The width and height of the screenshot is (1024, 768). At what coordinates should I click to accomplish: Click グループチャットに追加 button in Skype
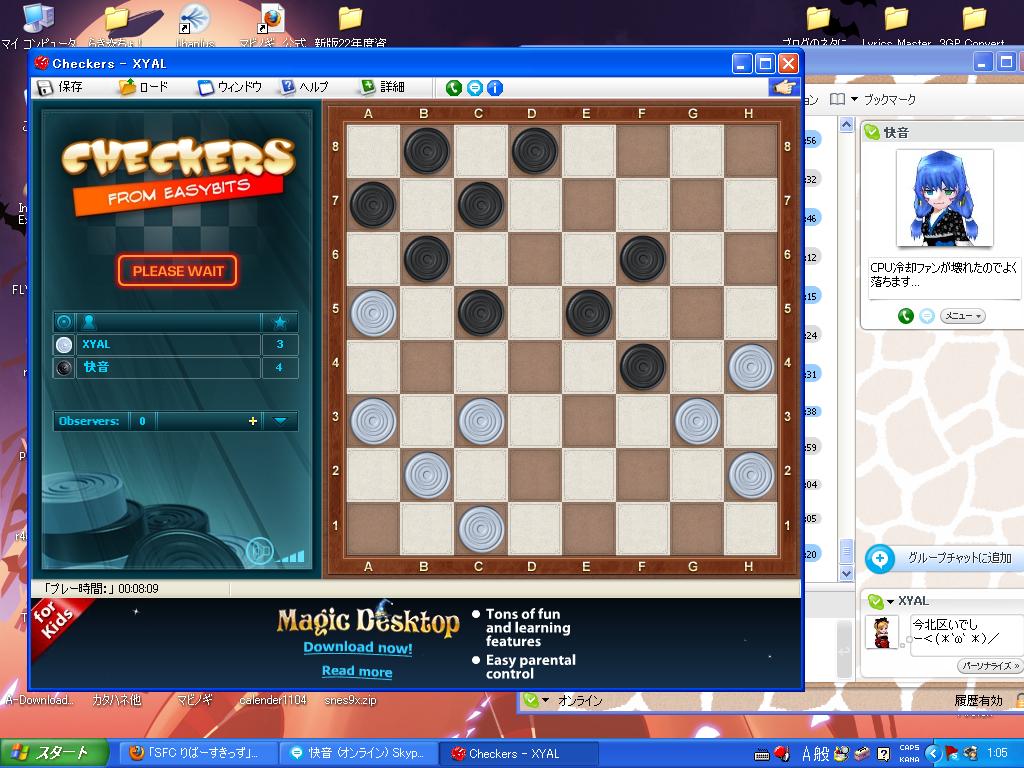(944, 558)
